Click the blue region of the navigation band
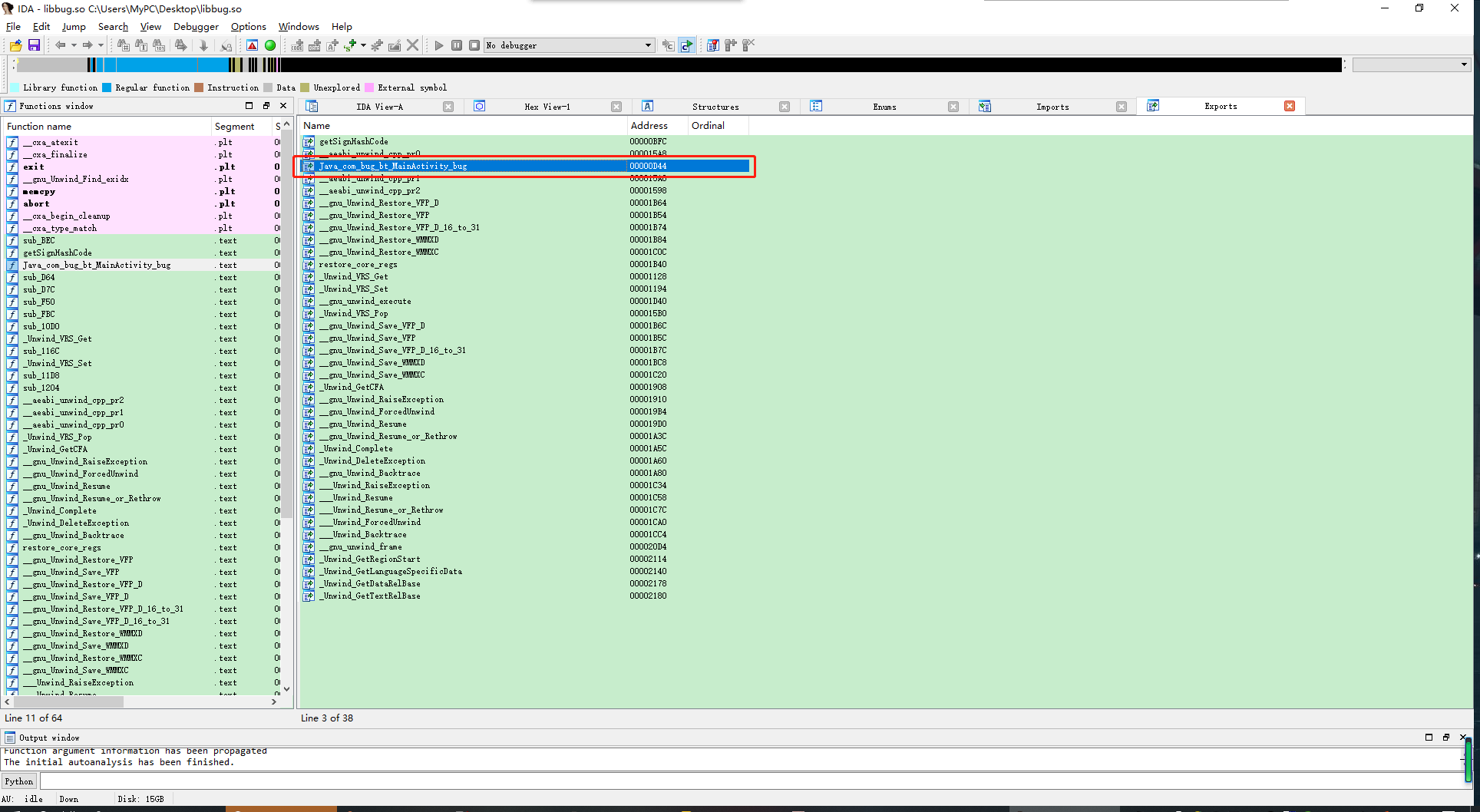The width and height of the screenshot is (1480, 812). click(161, 65)
